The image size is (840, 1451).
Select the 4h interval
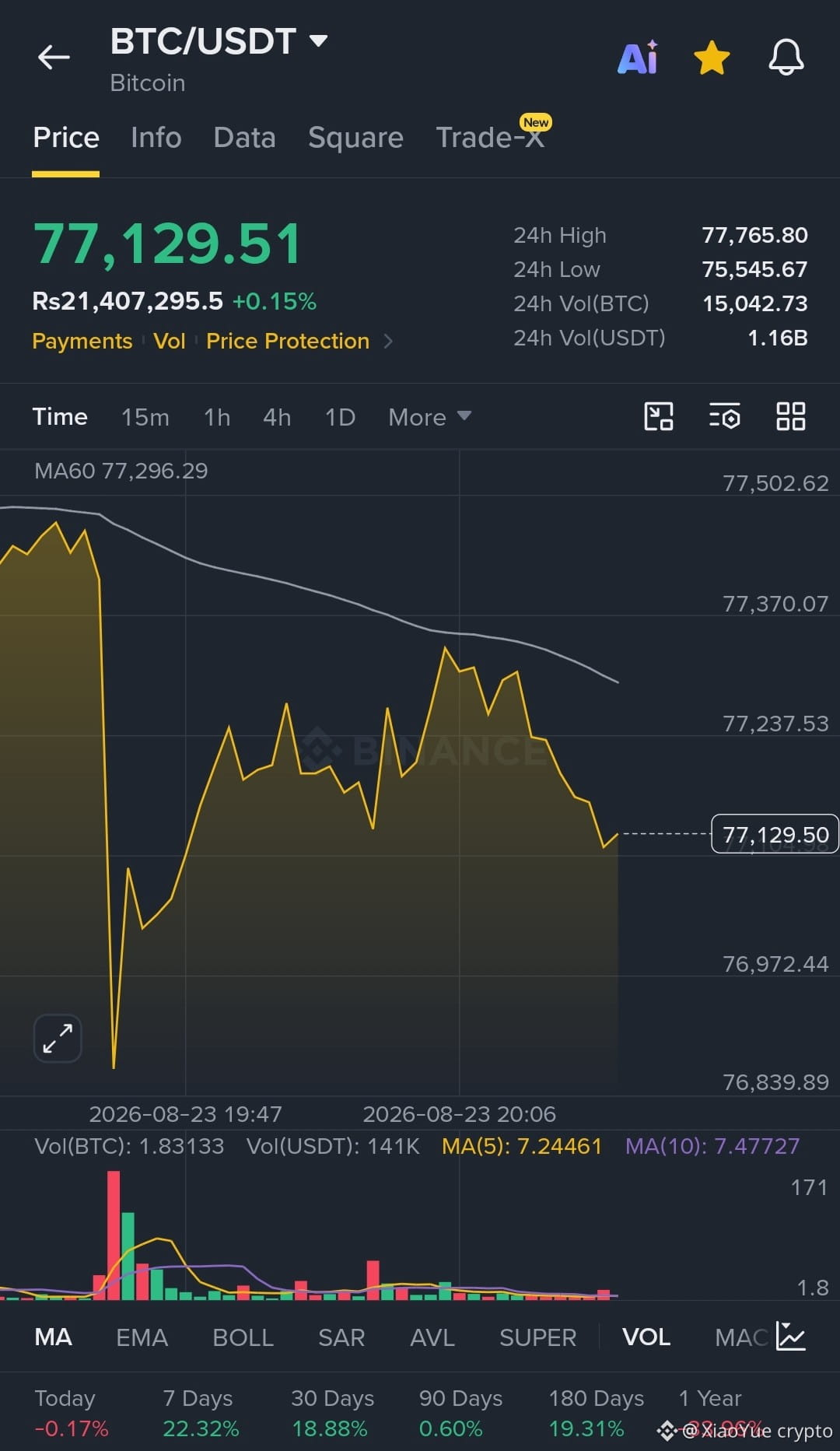tap(277, 417)
